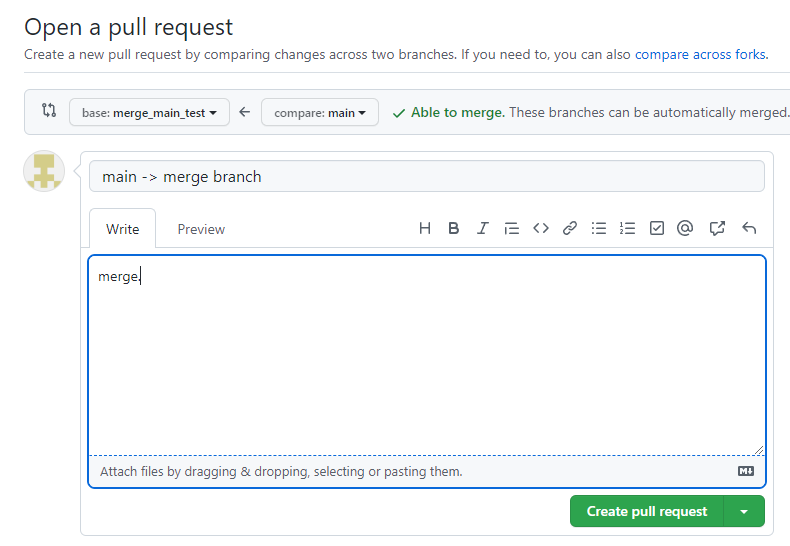Mention a user with the @ icon
Screen dimensions: 790x546
coord(685,229)
